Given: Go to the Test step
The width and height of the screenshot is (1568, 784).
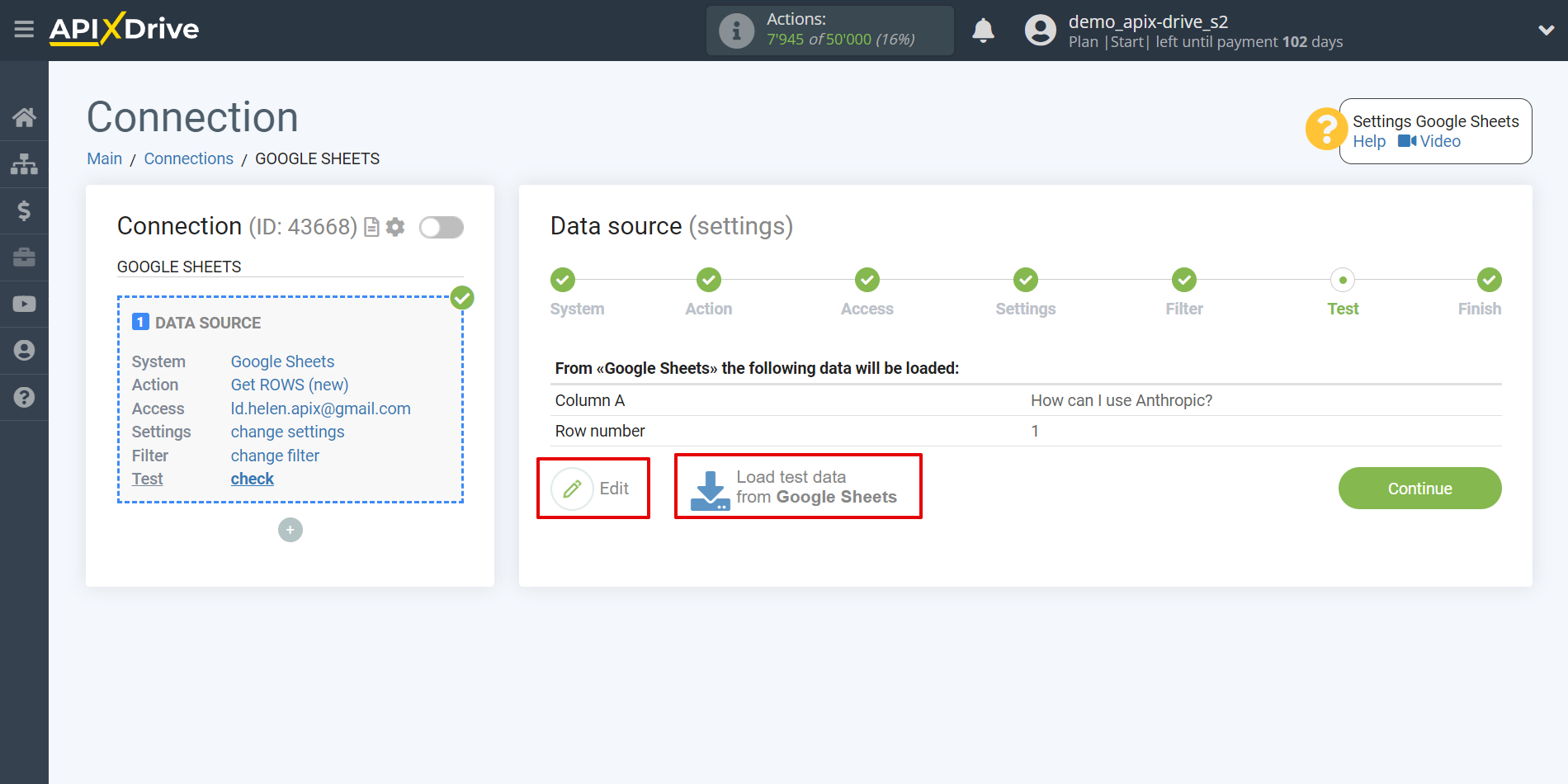Looking at the screenshot, I should click(x=1343, y=280).
